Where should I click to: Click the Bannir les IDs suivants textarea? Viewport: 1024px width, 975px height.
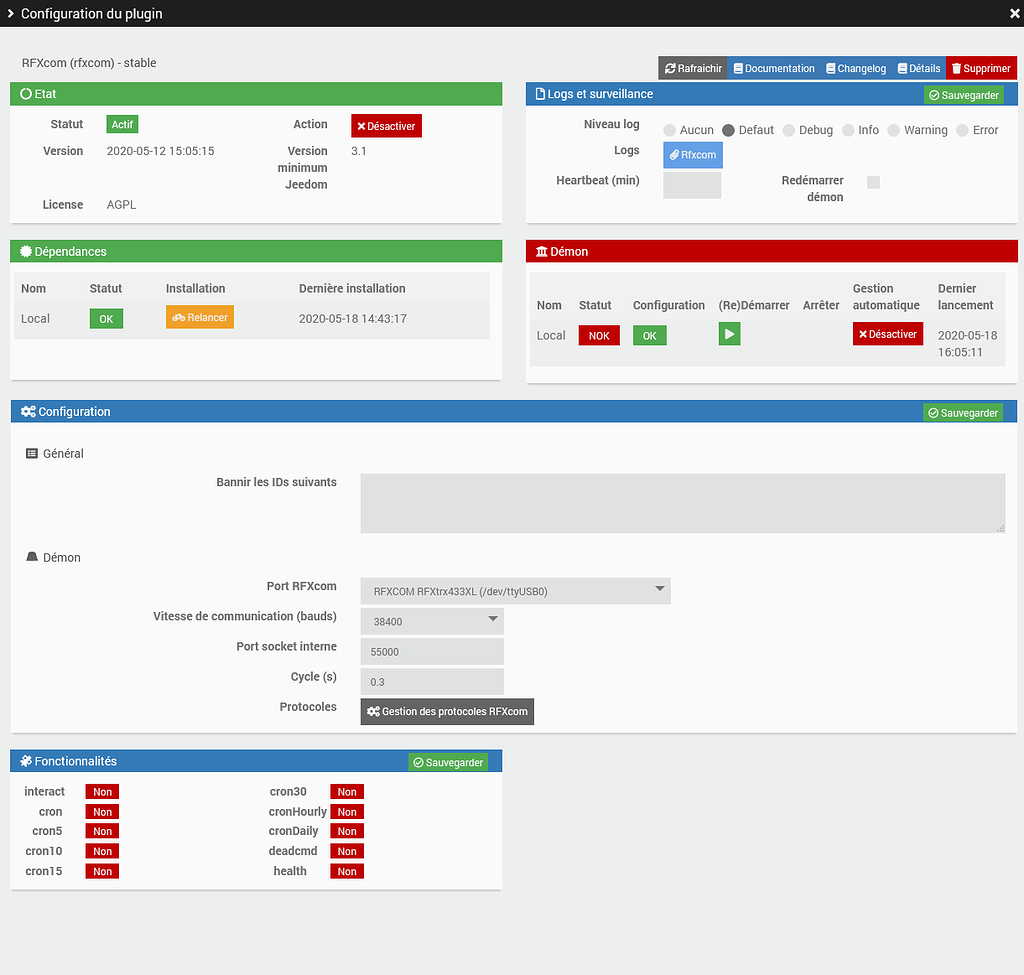(x=682, y=503)
